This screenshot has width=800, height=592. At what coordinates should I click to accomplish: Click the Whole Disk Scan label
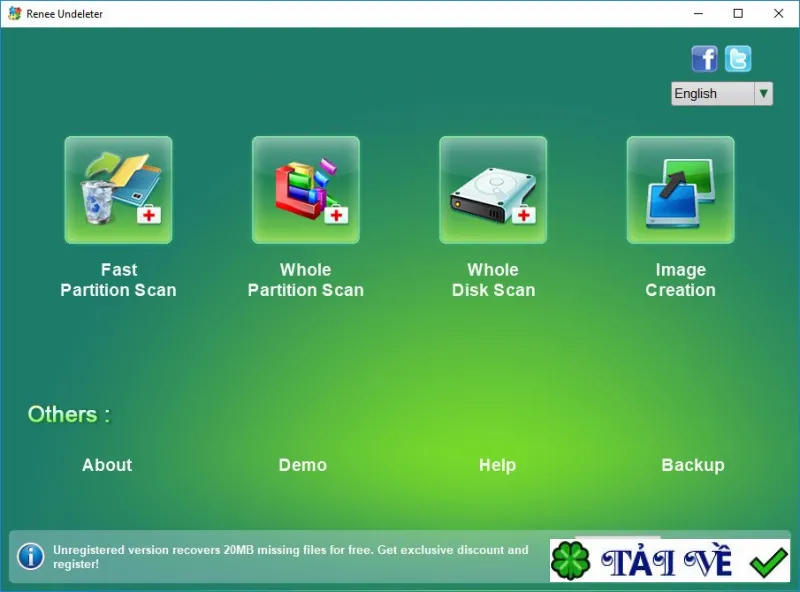click(x=493, y=280)
